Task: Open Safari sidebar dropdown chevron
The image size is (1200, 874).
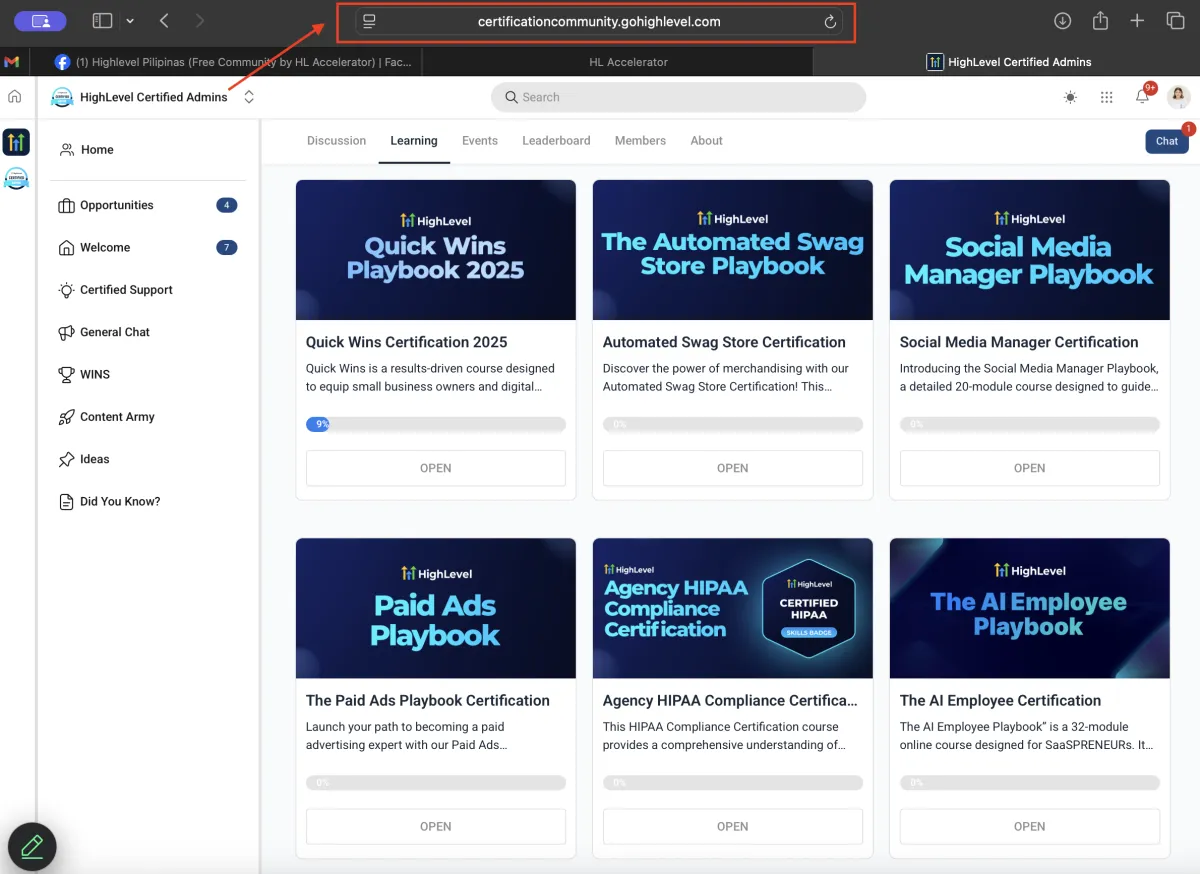Action: point(130,21)
